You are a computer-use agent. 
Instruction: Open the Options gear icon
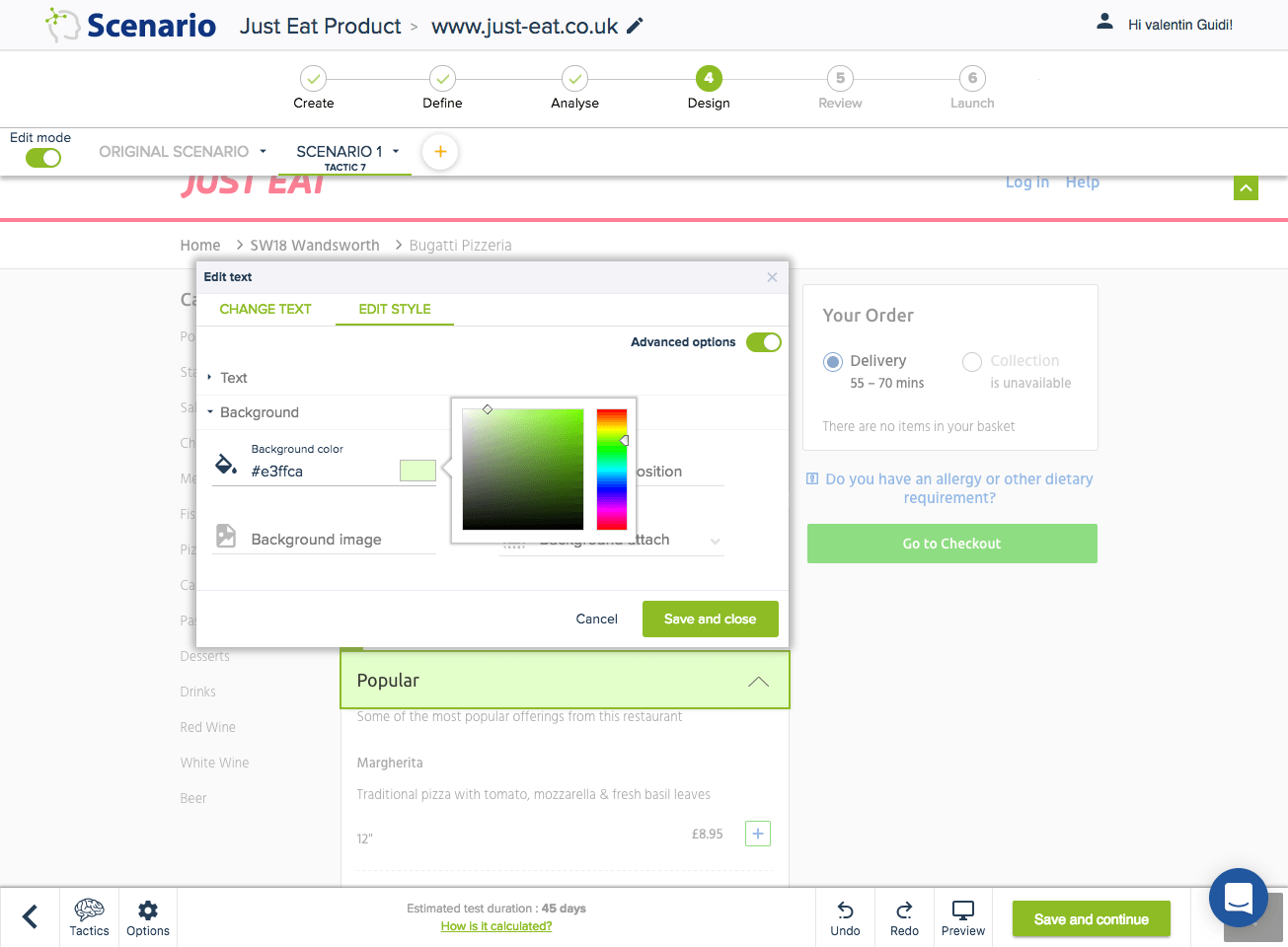(x=148, y=911)
